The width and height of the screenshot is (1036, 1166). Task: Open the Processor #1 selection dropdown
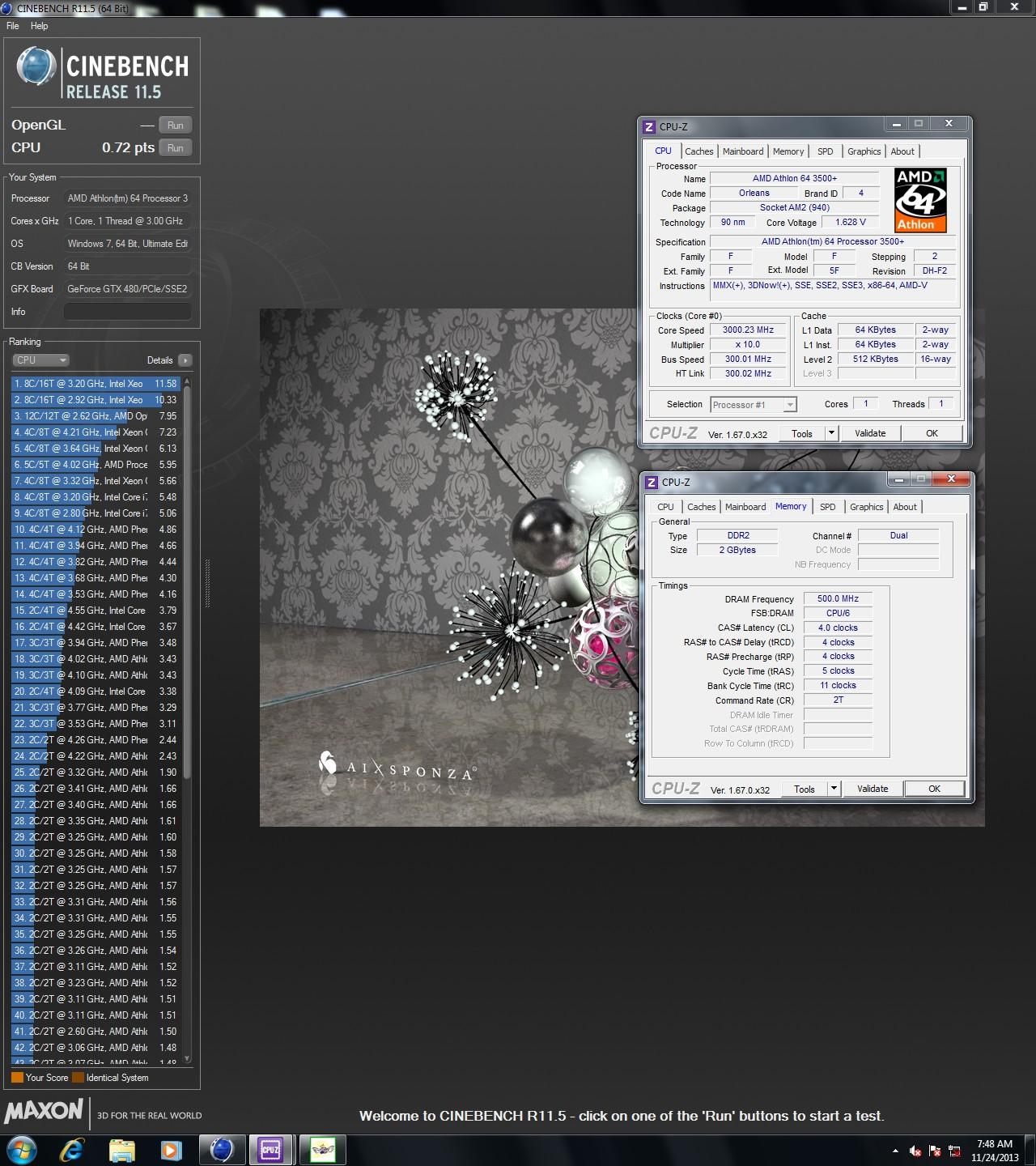[x=754, y=405]
